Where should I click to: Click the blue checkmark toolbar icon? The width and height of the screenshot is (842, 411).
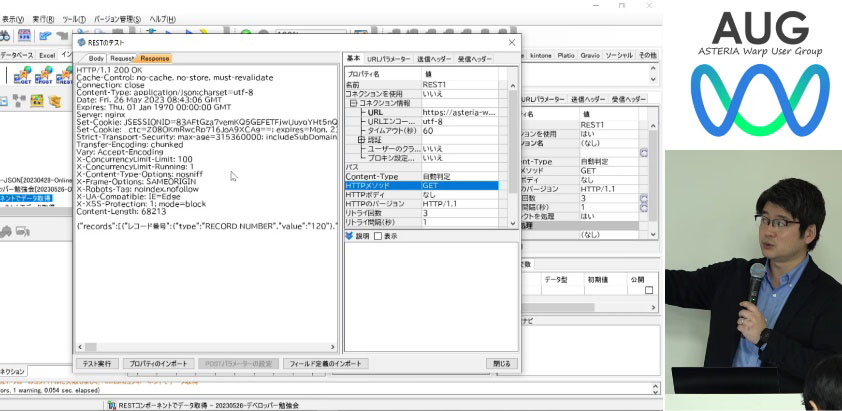pyautogui.click(x=45, y=36)
